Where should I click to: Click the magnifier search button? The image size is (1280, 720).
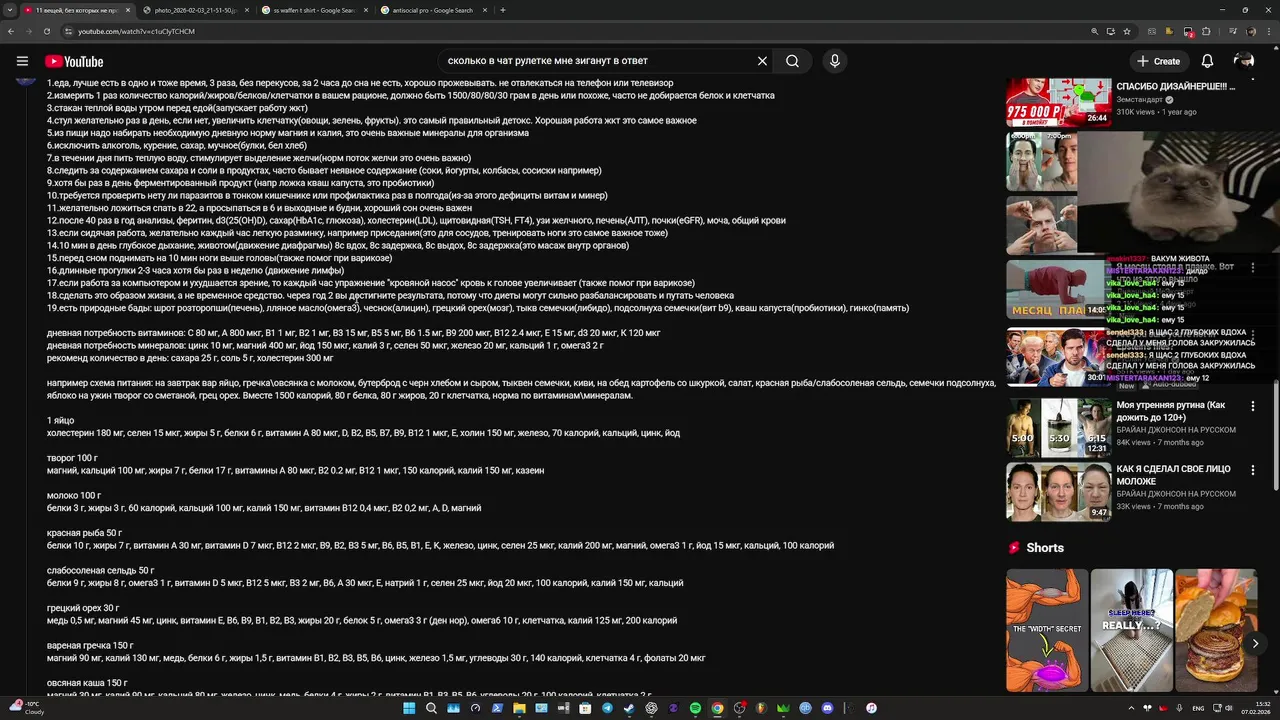pyautogui.click(x=792, y=61)
